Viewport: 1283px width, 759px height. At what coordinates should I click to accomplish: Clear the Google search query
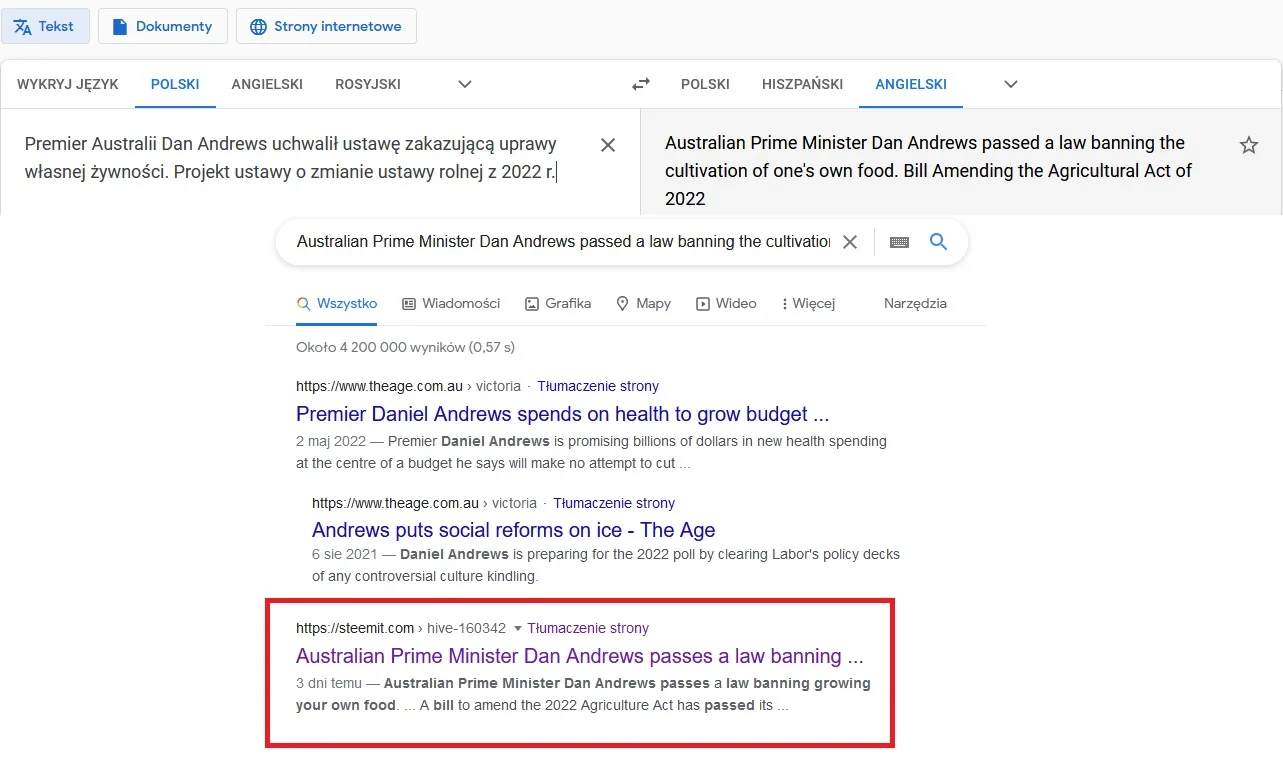(x=850, y=242)
